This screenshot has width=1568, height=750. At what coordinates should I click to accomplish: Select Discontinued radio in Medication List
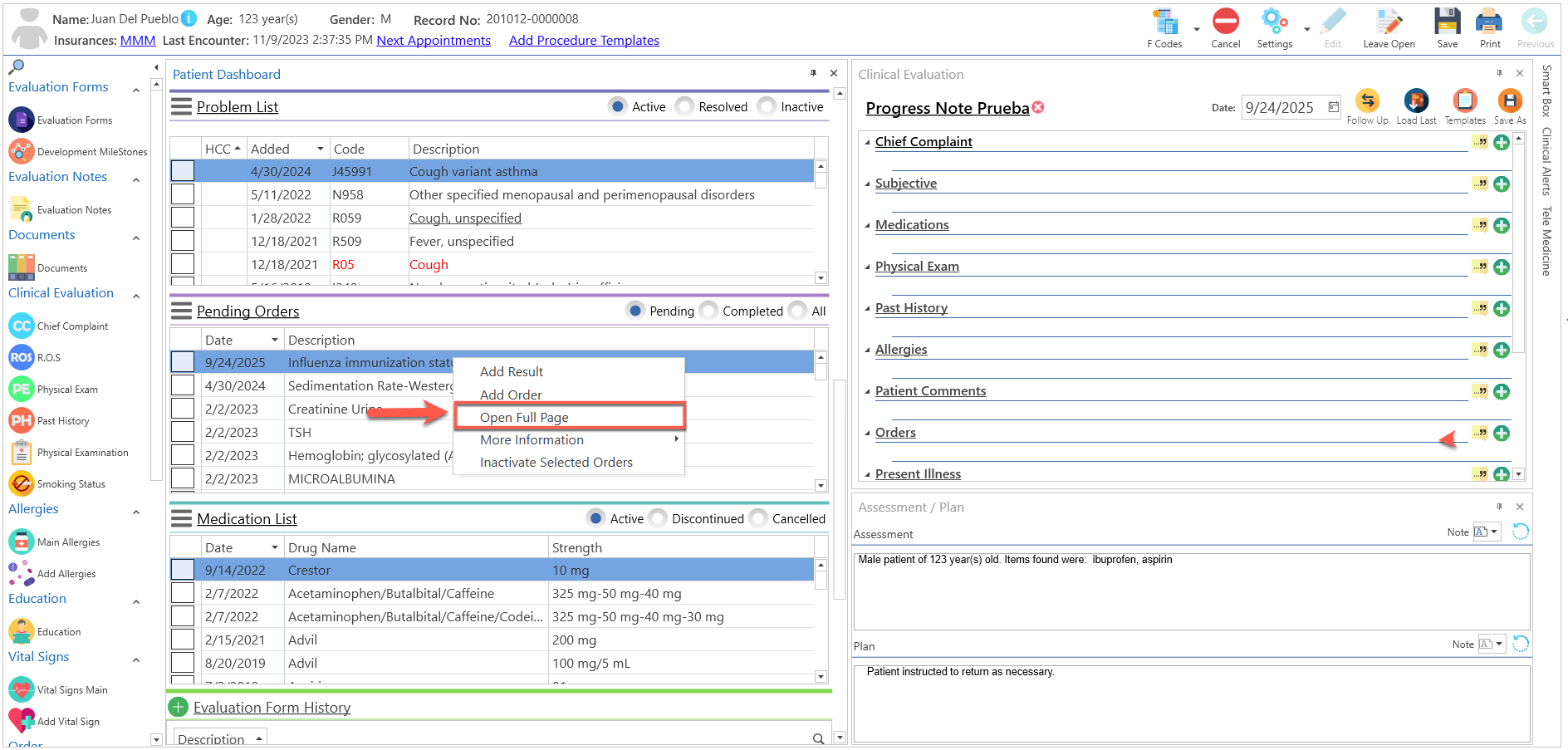(x=658, y=518)
